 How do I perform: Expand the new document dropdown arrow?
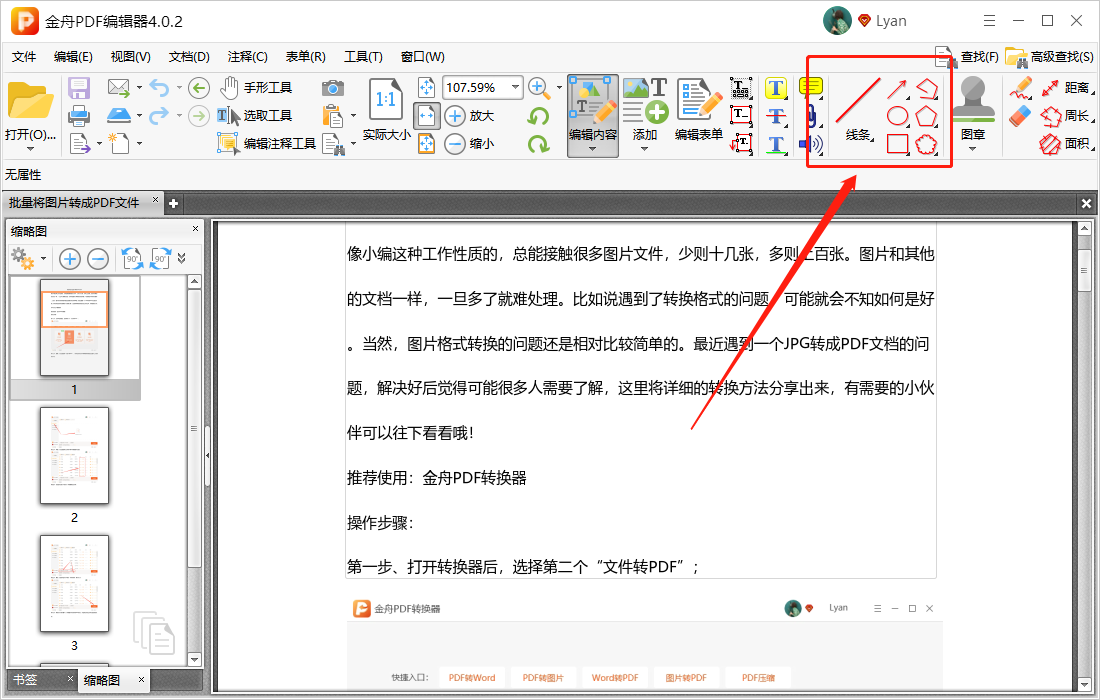[139, 143]
